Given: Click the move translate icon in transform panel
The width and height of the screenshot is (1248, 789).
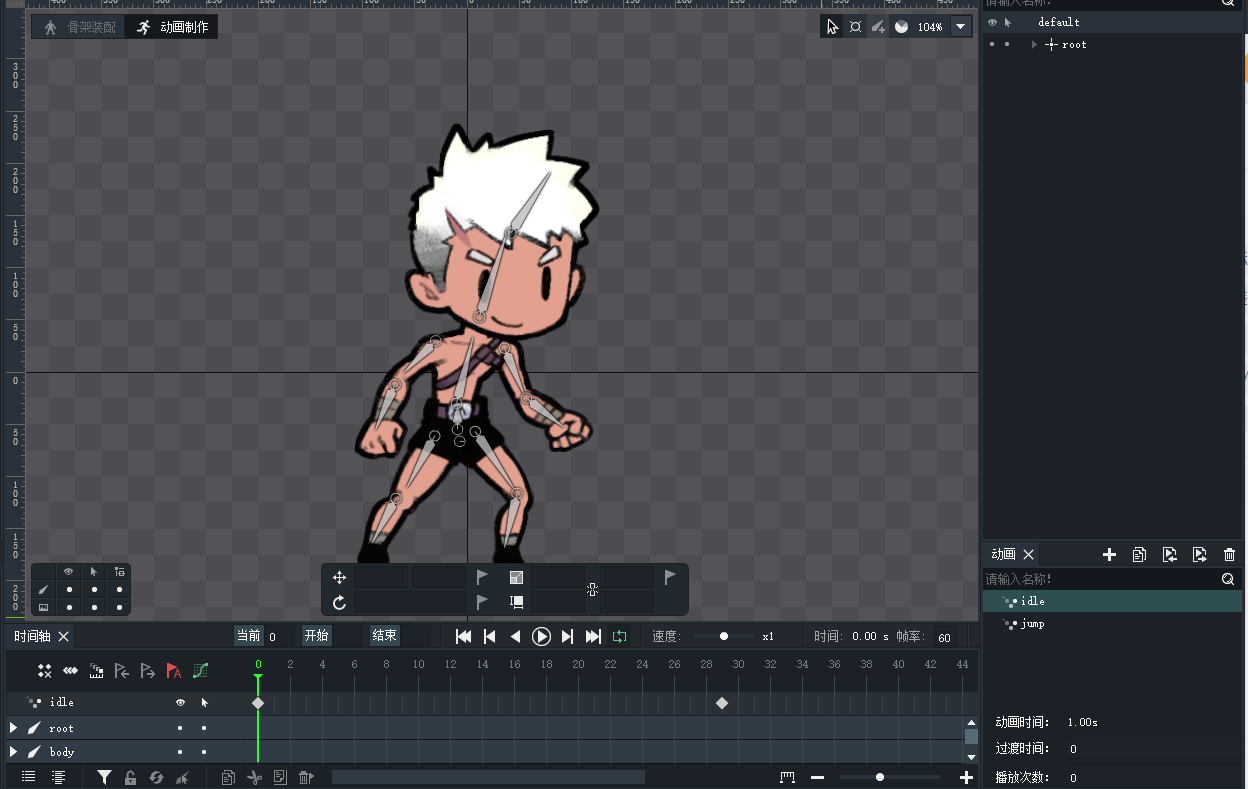Looking at the screenshot, I should point(339,578).
